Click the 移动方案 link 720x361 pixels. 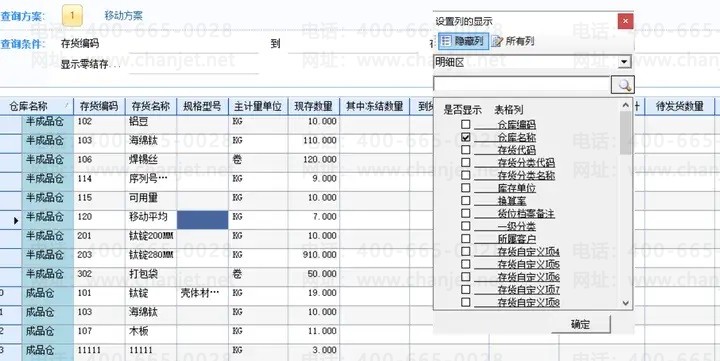pos(124,16)
